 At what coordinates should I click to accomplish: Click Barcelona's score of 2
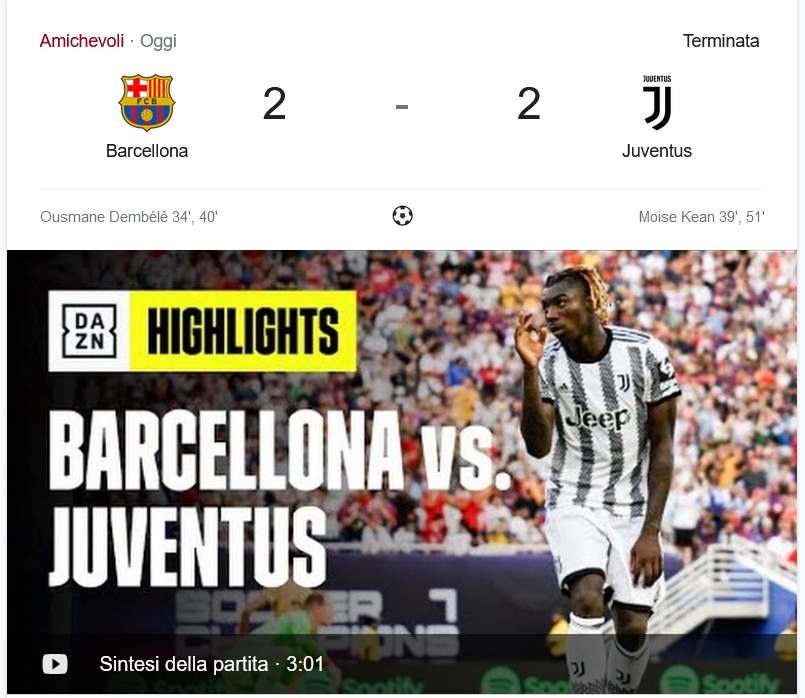(x=274, y=104)
